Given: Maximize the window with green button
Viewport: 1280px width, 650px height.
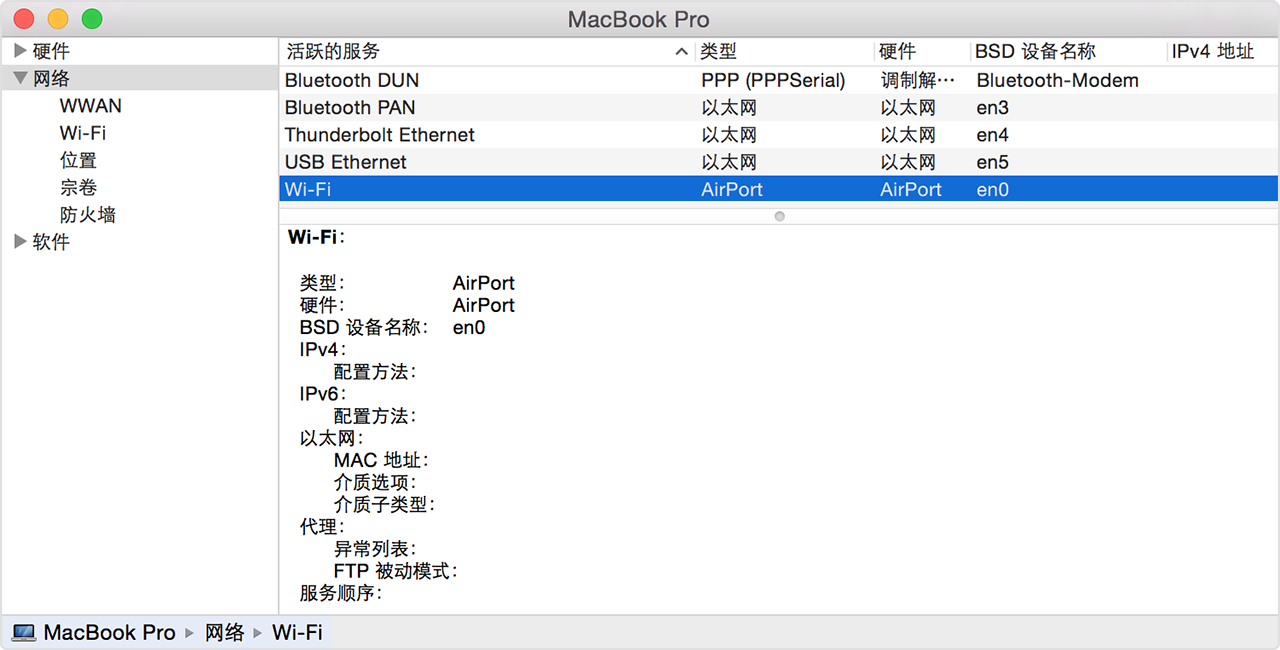Looking at the screenshot, I should (92, 18).
